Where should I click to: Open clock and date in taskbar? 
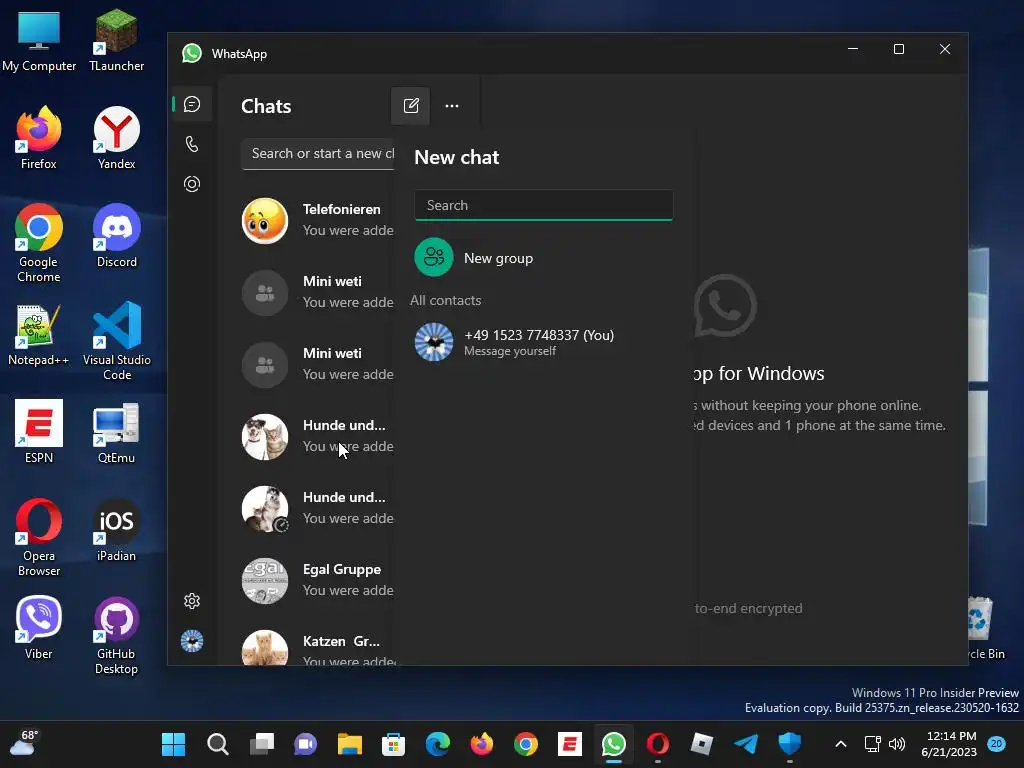(949, 744)
